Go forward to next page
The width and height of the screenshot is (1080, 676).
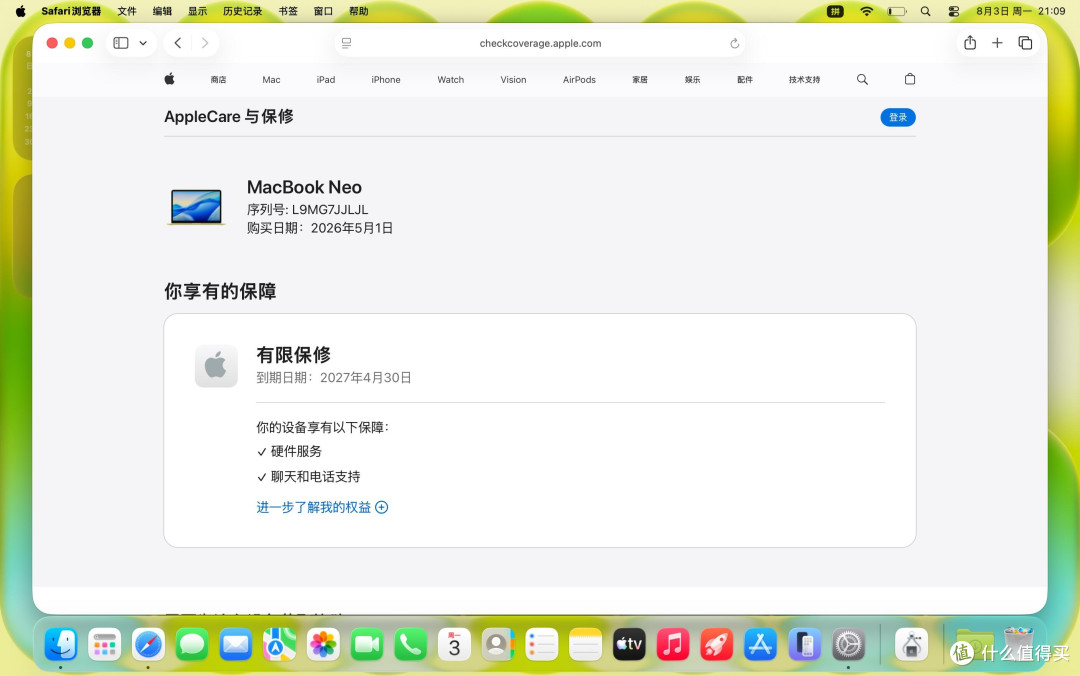(205, 43)
